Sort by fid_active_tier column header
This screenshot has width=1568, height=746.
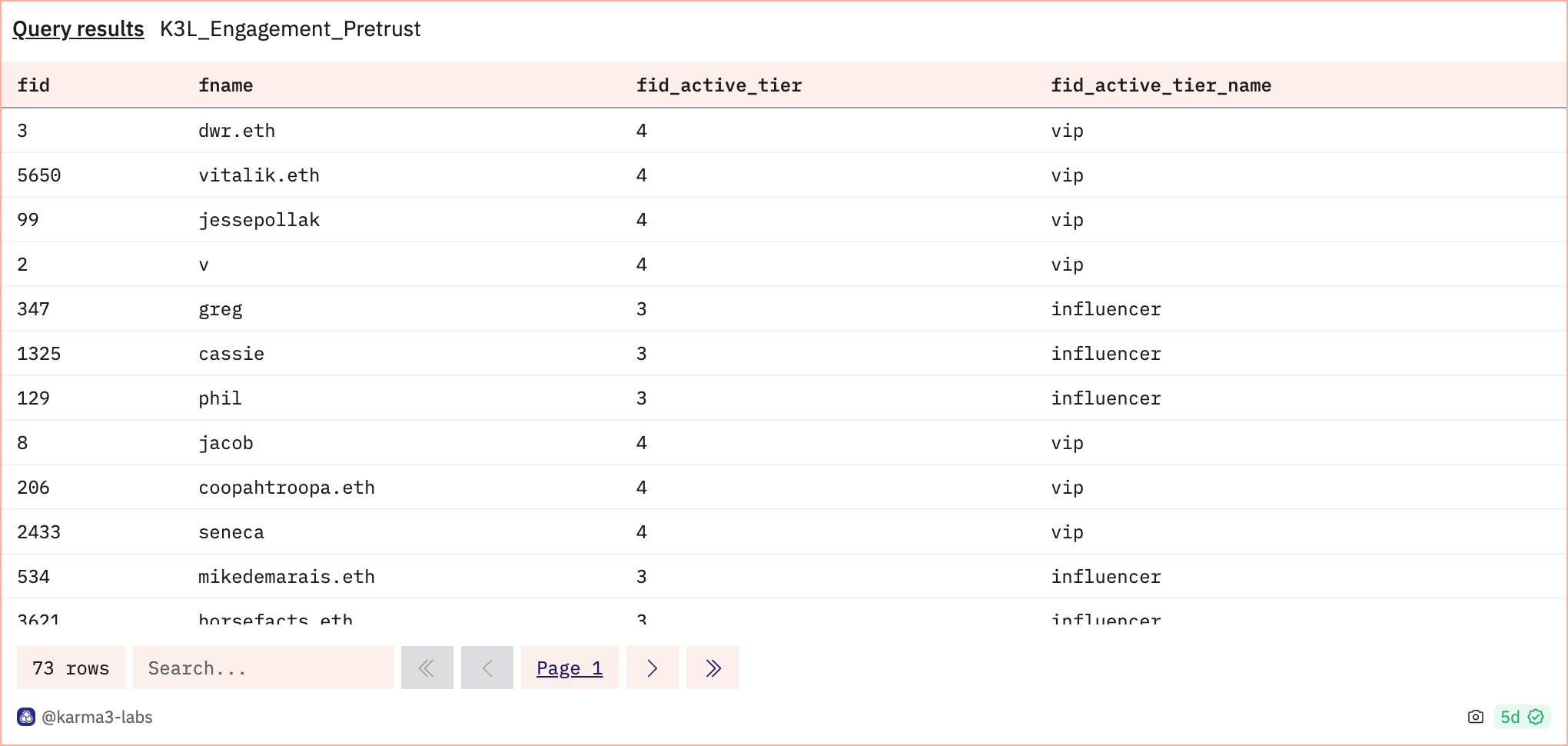click(x=719, y=85)
